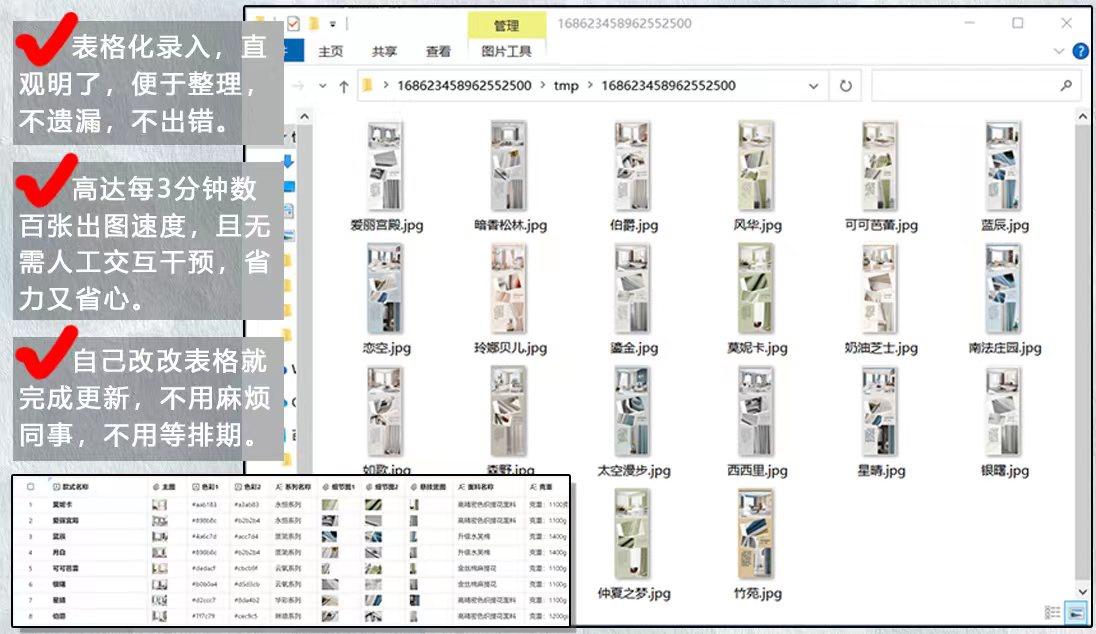Open the 主页 ribbon tab
Viewport: 1096px width, 634px height.
pos(330,52)
